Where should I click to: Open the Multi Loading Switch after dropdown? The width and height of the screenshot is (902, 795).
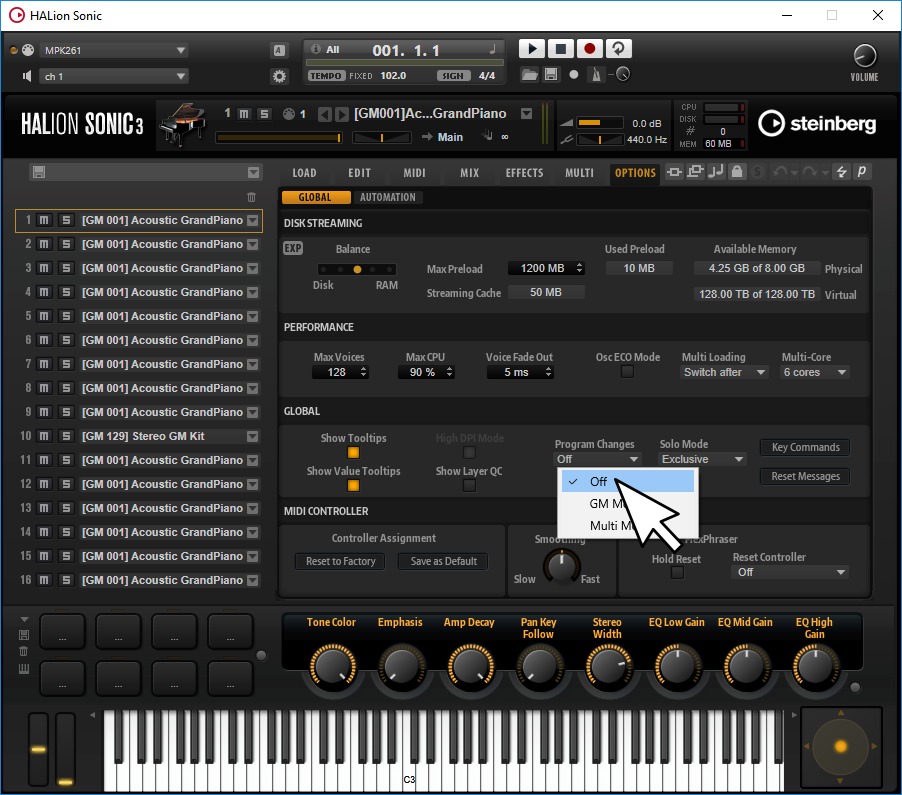(x=724, y=372)
